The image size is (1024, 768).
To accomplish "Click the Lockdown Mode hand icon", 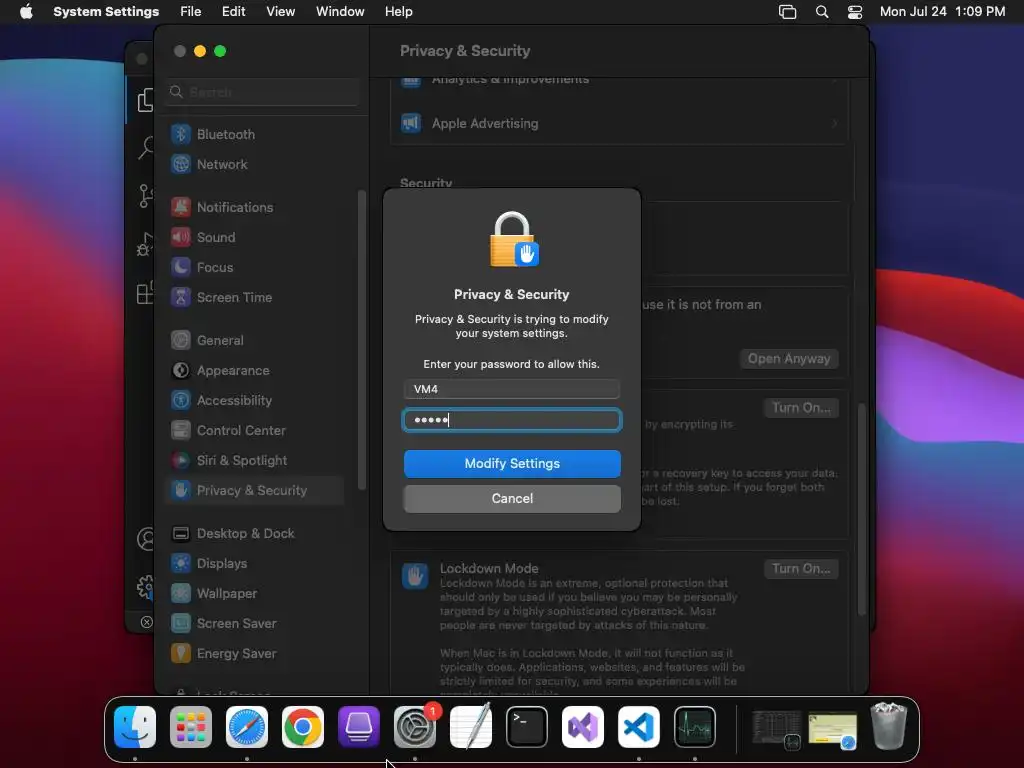I will coord(415,577).
